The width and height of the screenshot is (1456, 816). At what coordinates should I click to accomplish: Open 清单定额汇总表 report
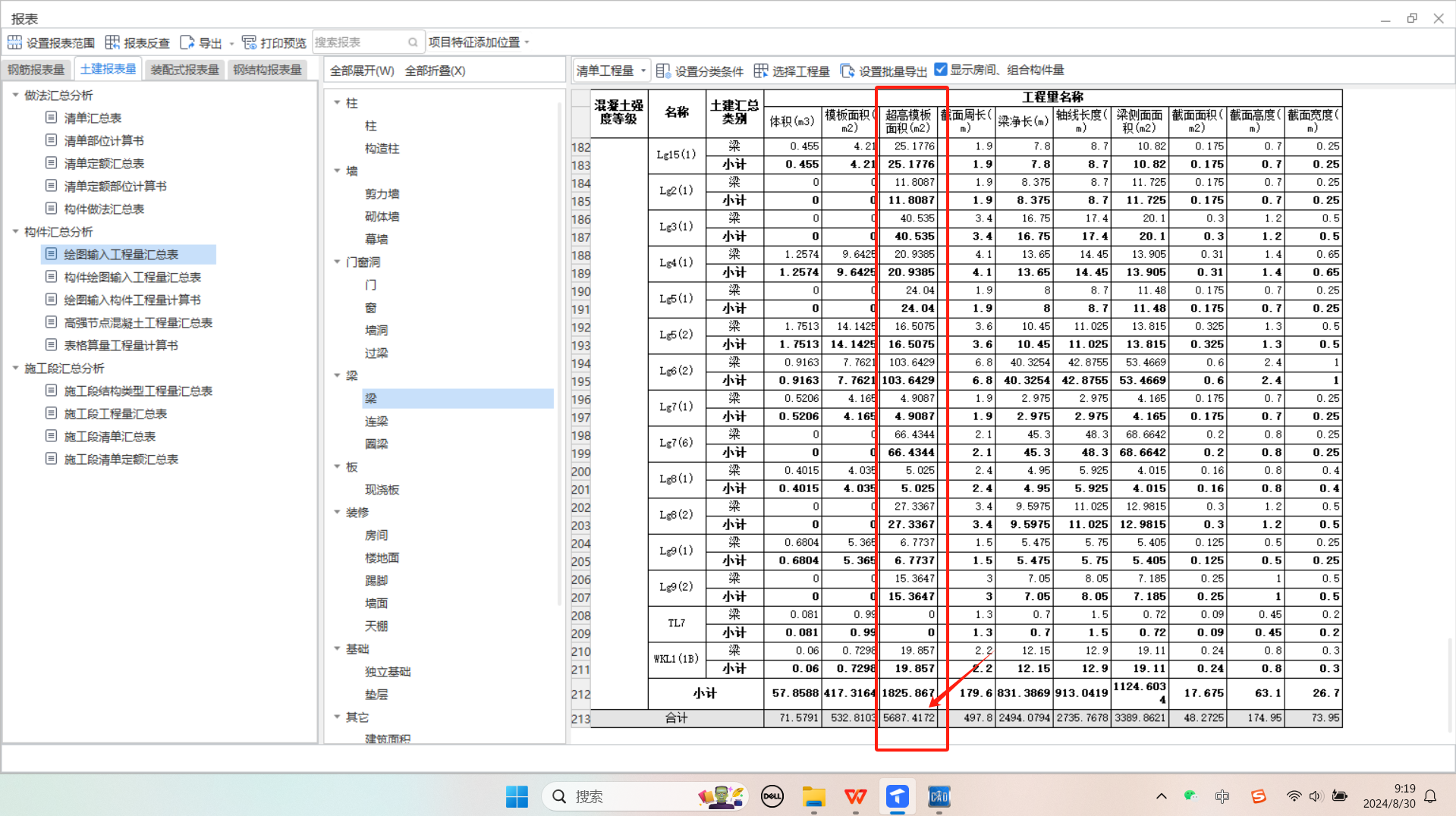104,163
